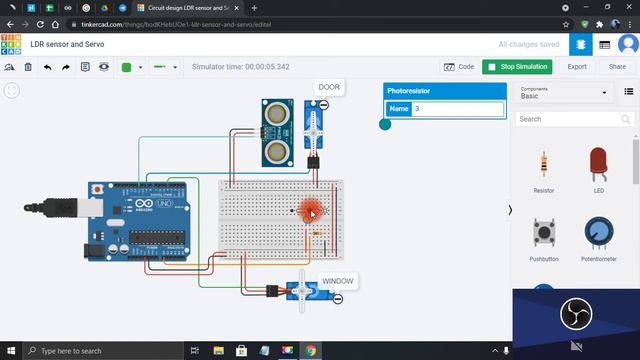The width and height of the screenshot is (640, 360).
Task: Delete selected component with trash icon
Action: [28, 67]
